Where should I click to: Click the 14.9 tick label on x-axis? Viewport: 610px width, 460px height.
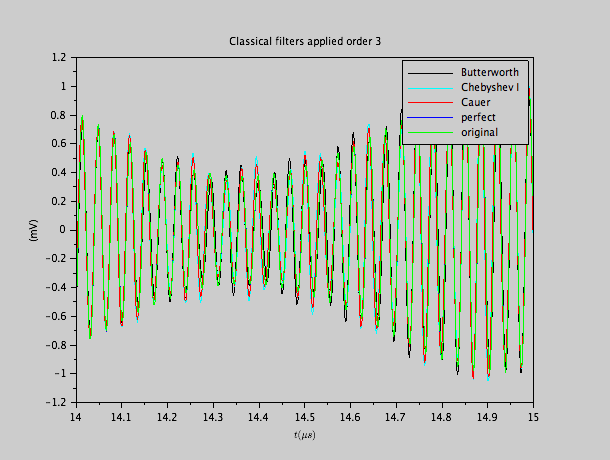click(x=487, y=415)
